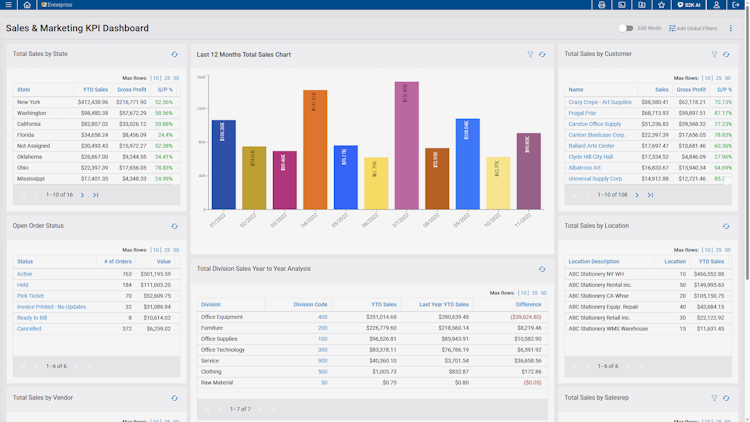The height and width of the screenshot is (422, 750).
Task: Click the printer icon in top bar
Action: click(x=601, y=5)
